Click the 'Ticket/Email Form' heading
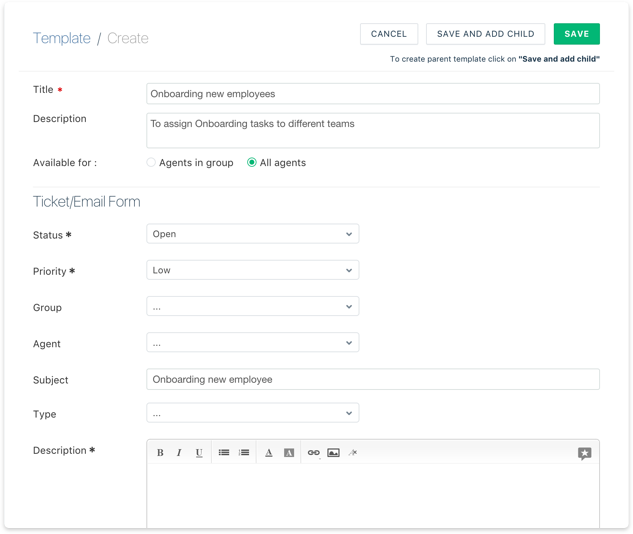 (x=87, y=201)
